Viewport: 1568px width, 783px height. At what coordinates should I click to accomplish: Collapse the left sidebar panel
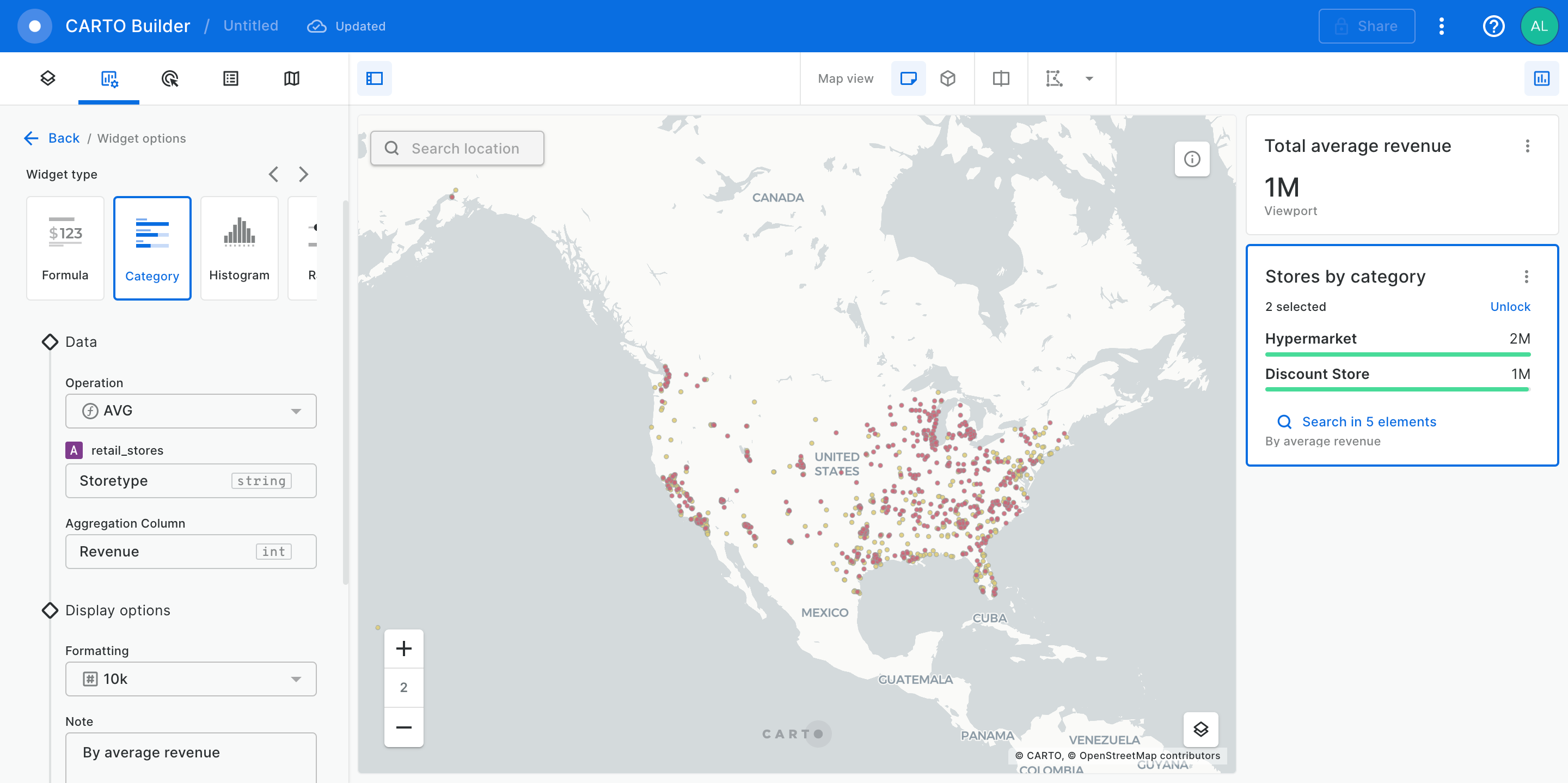click(375, 78)
